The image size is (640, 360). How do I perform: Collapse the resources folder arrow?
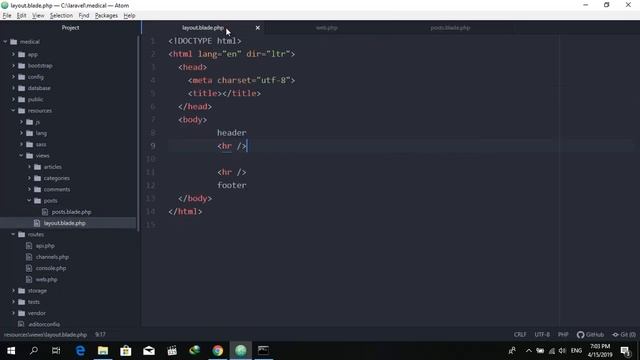coord(13,111)
